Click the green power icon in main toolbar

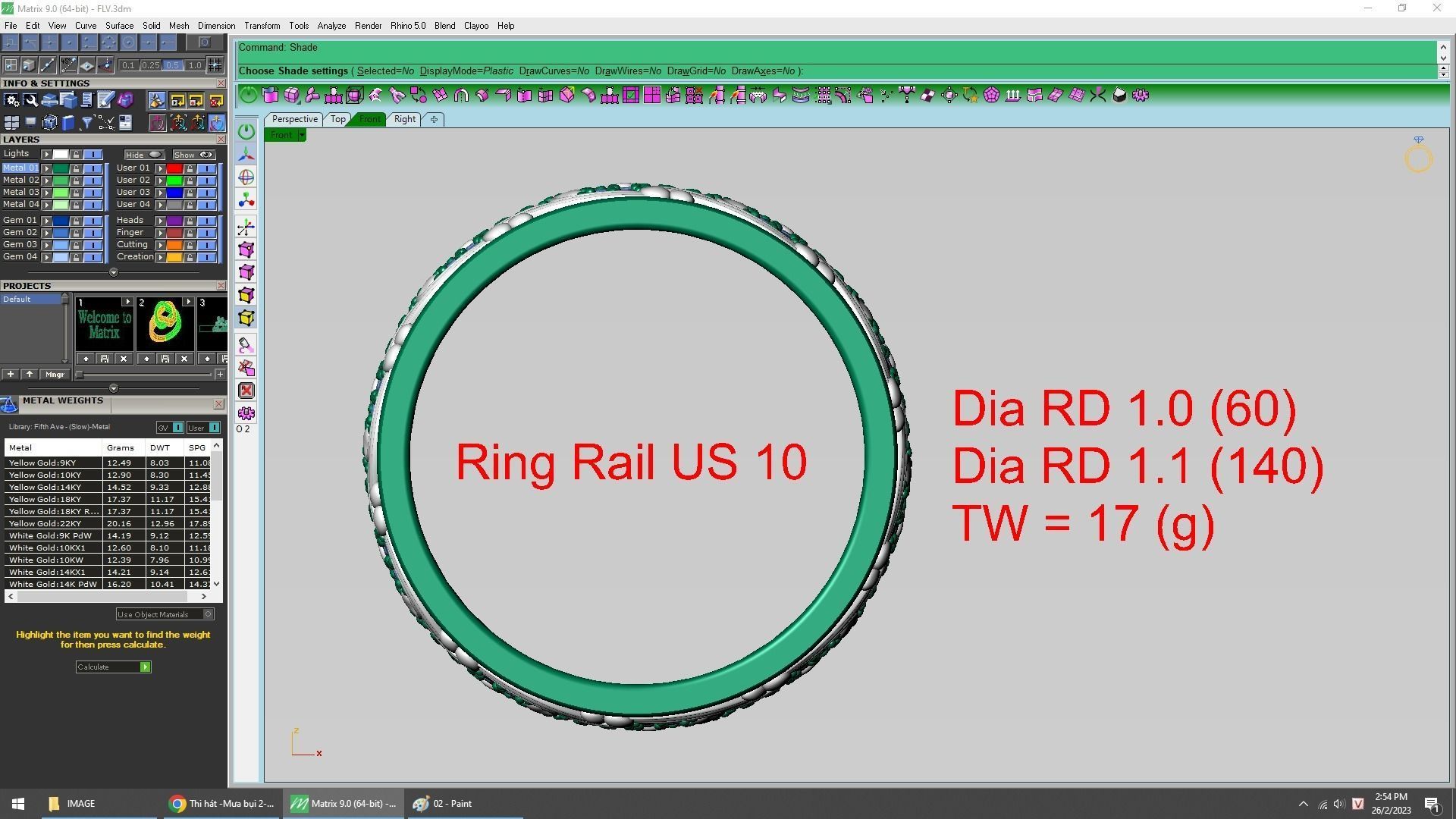tap(249, 95)
